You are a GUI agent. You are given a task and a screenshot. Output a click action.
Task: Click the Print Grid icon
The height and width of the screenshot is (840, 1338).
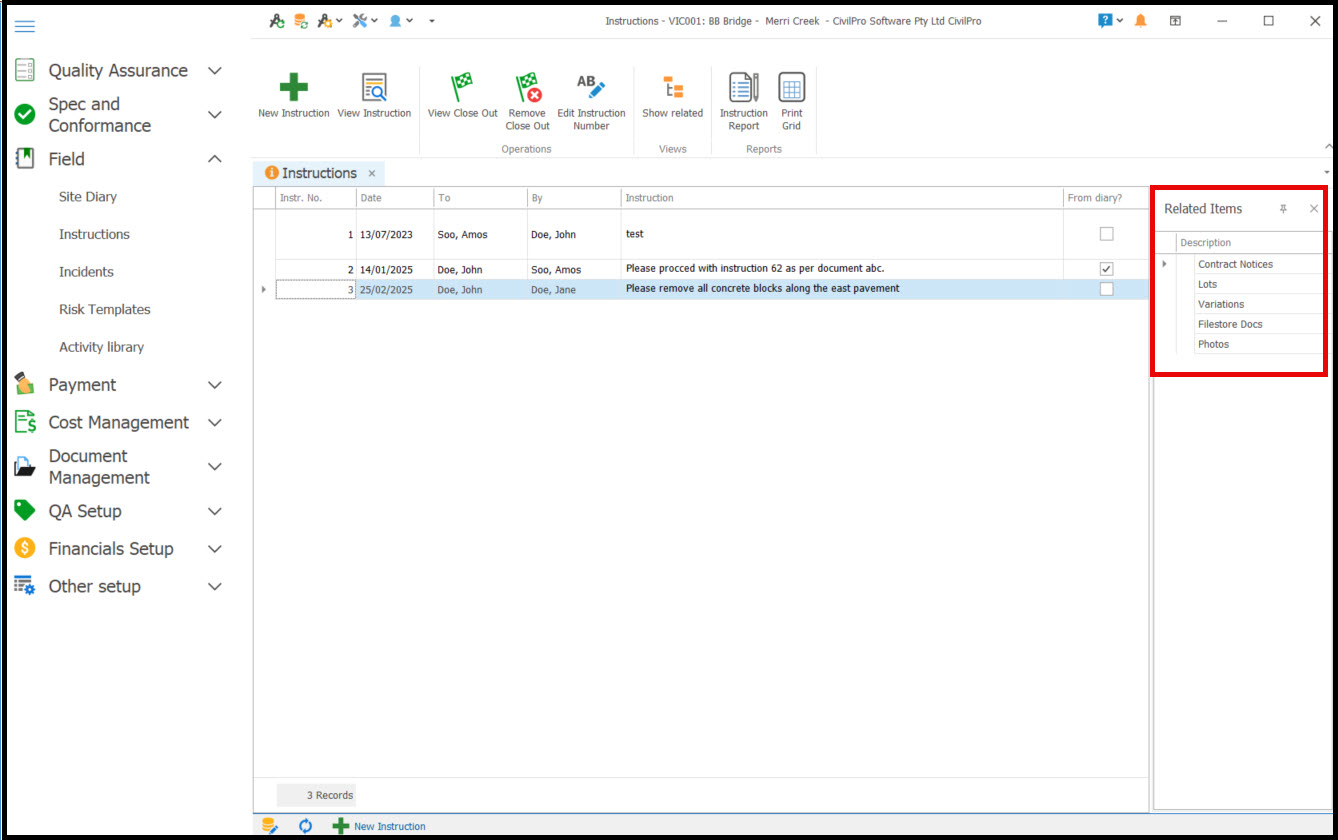click(x=791, y=89)
